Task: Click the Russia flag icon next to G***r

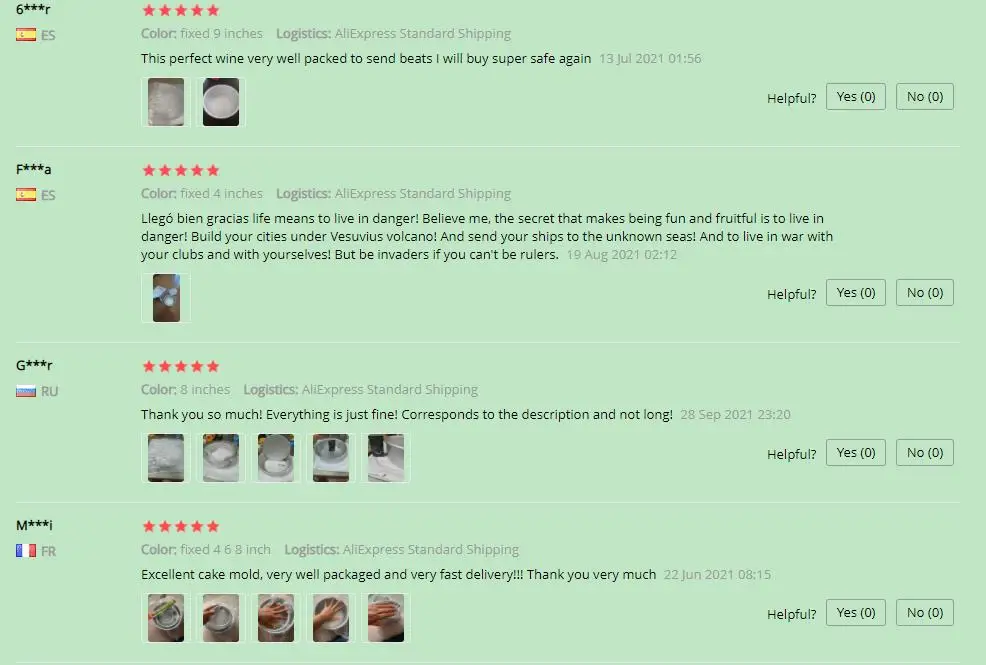Action: (x=26, y=391)
